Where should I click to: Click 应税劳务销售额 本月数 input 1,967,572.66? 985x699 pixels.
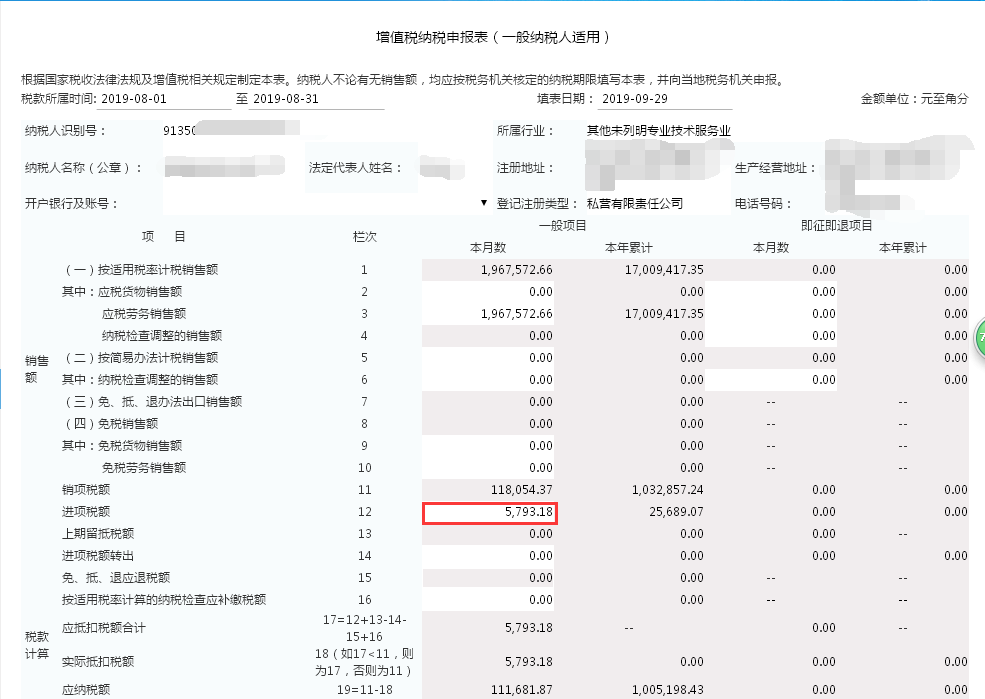[488, 313]
